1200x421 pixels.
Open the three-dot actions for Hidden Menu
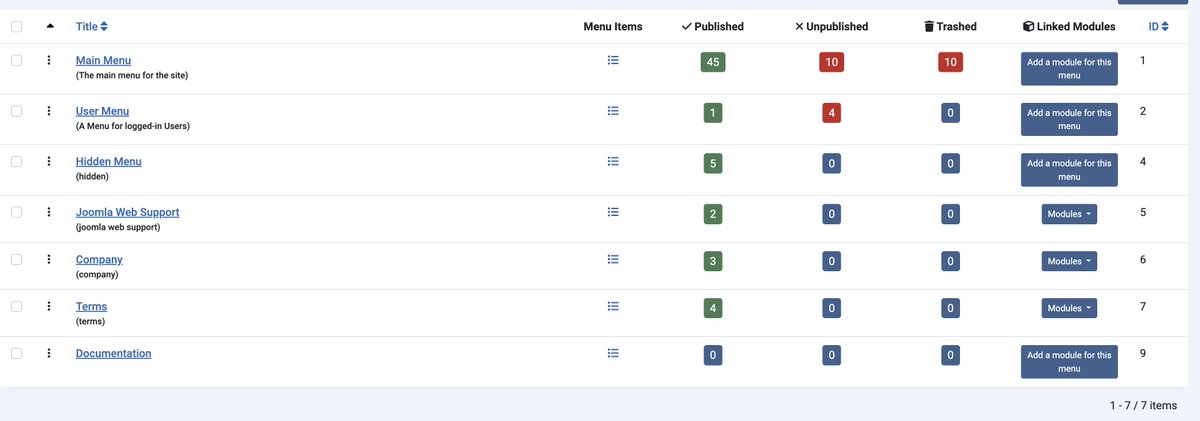click(48, 161)
